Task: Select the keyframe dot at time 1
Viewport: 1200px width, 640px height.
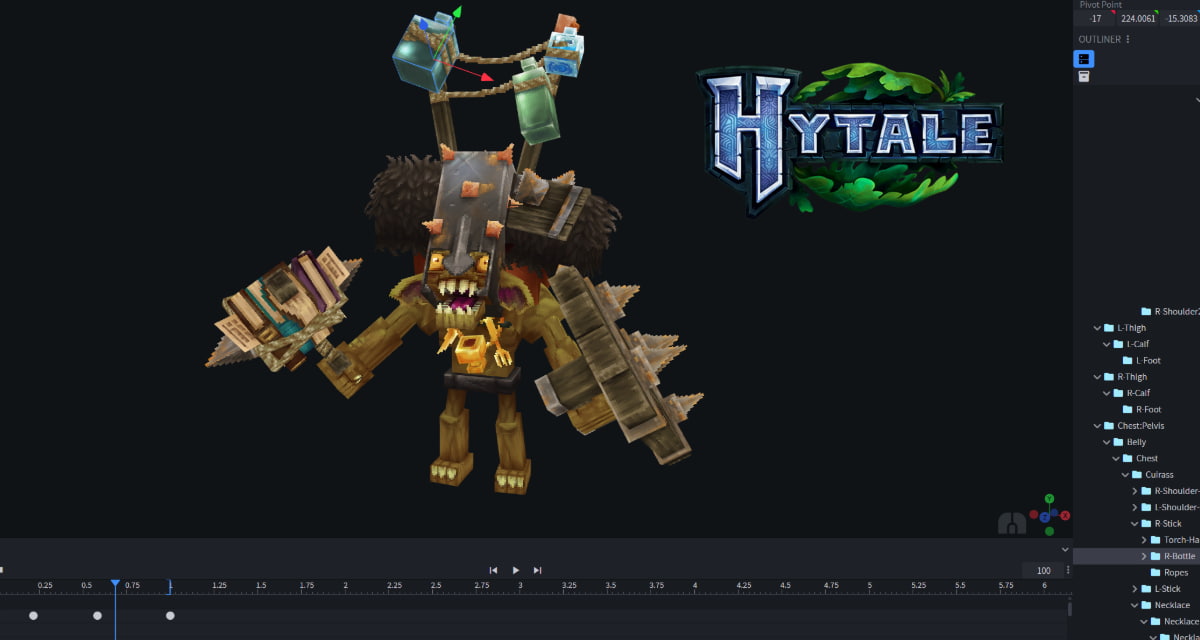Action: point(170,616)
